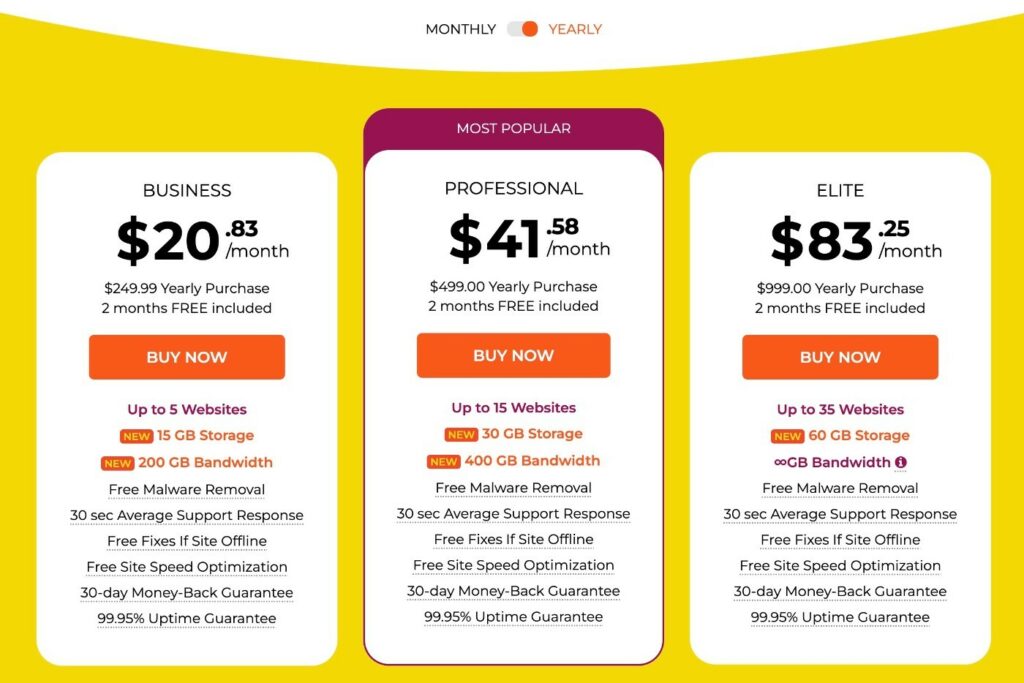
Task: Click BUY NOW for Professional plan
Action: [513, 355]
